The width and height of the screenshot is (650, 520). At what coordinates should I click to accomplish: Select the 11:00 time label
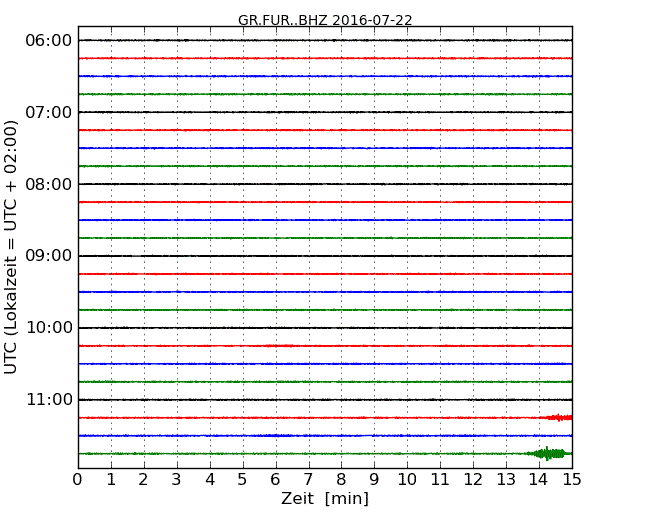(x=49, y=400)
